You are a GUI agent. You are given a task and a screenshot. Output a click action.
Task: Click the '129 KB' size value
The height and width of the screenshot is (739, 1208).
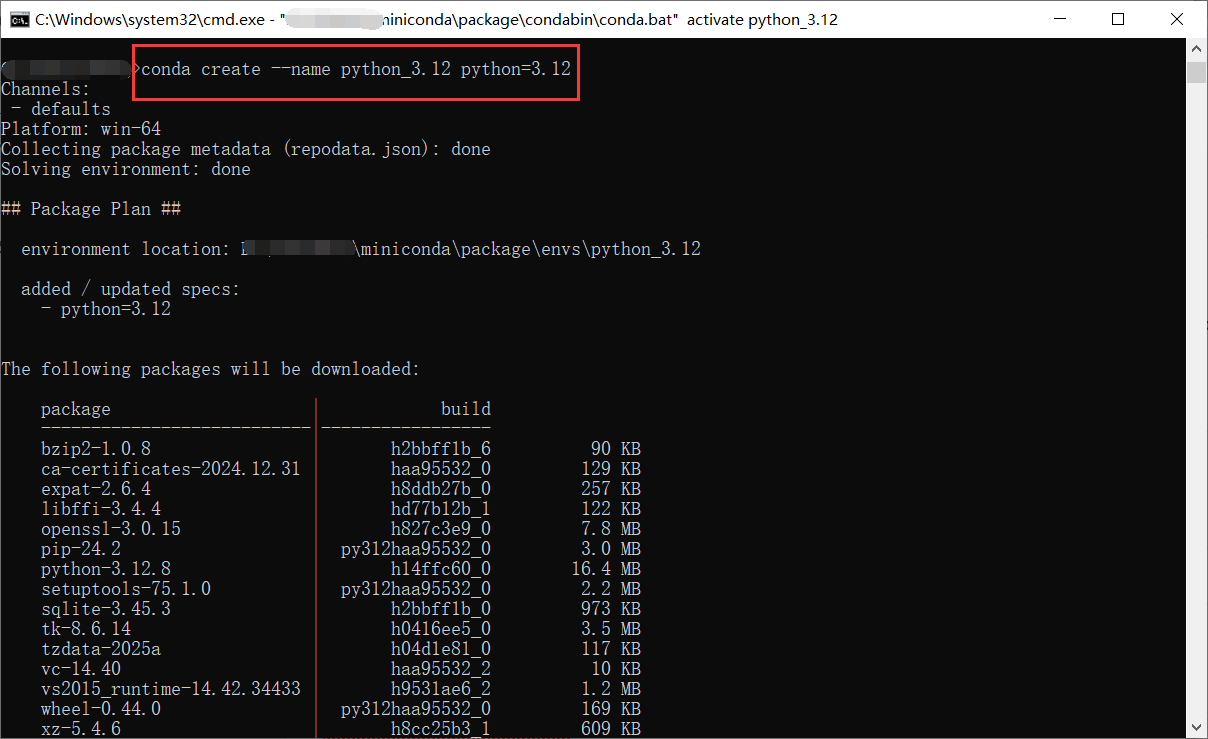tap(611, 469)
